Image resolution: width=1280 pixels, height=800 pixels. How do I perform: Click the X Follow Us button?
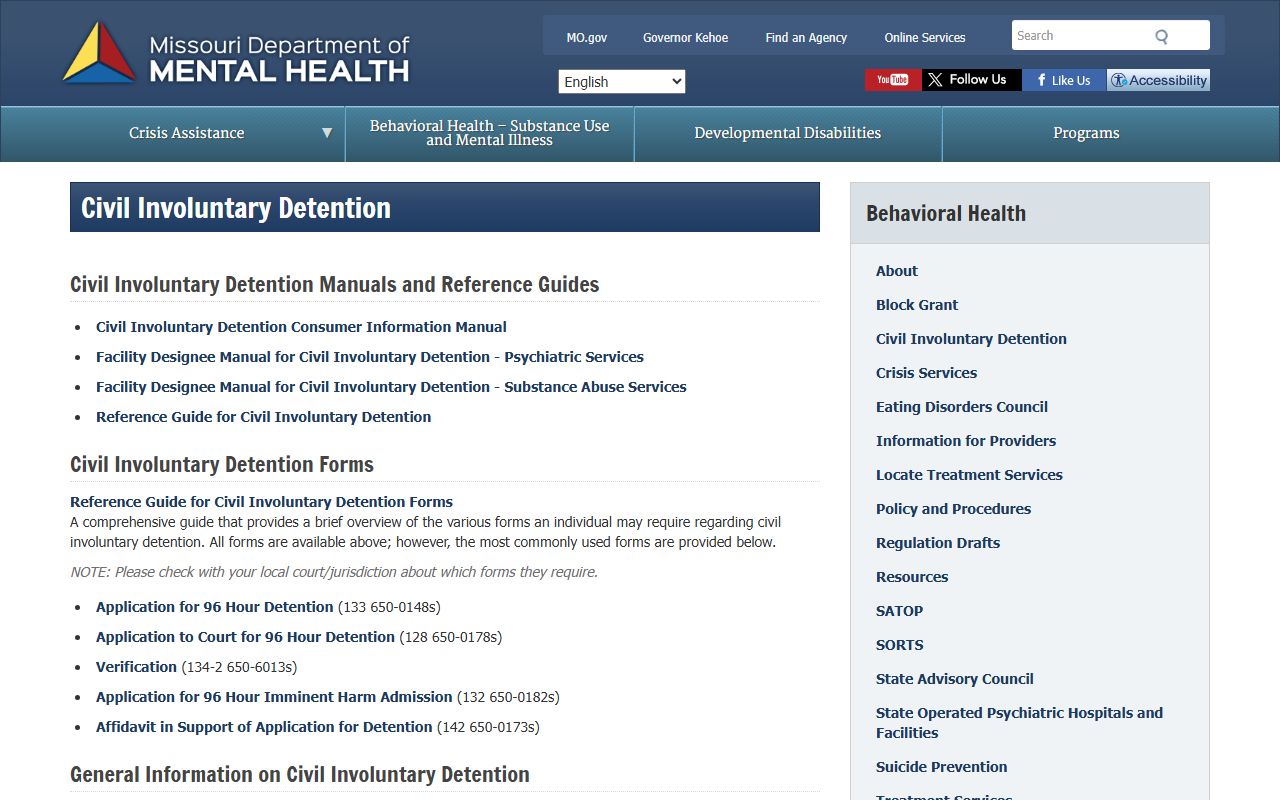971,80
